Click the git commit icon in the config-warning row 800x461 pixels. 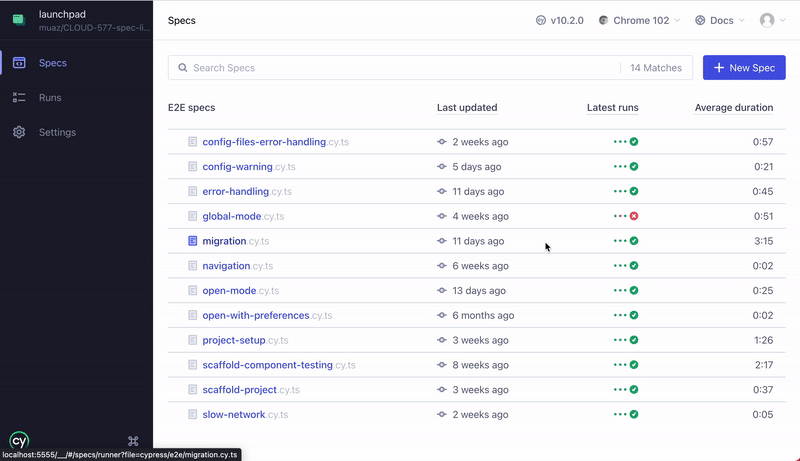pyautogui.click(x=442, y=167)
